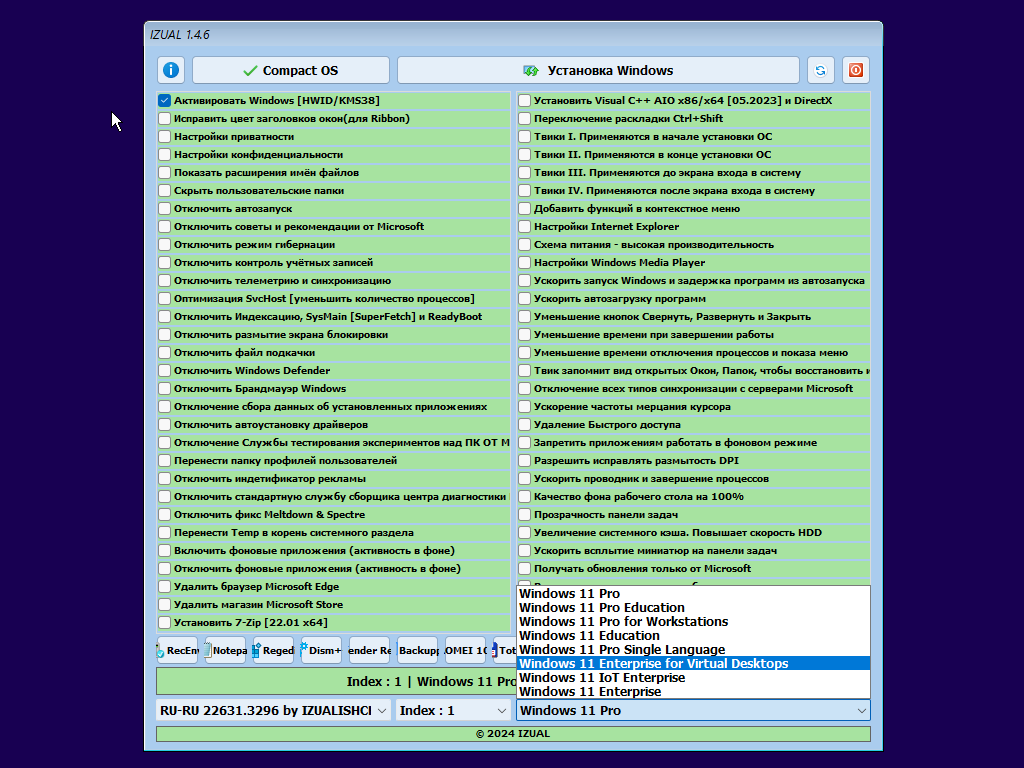
Task: Select plain Windows 11 Enterprise entry
Action: [x=694, y=692]
